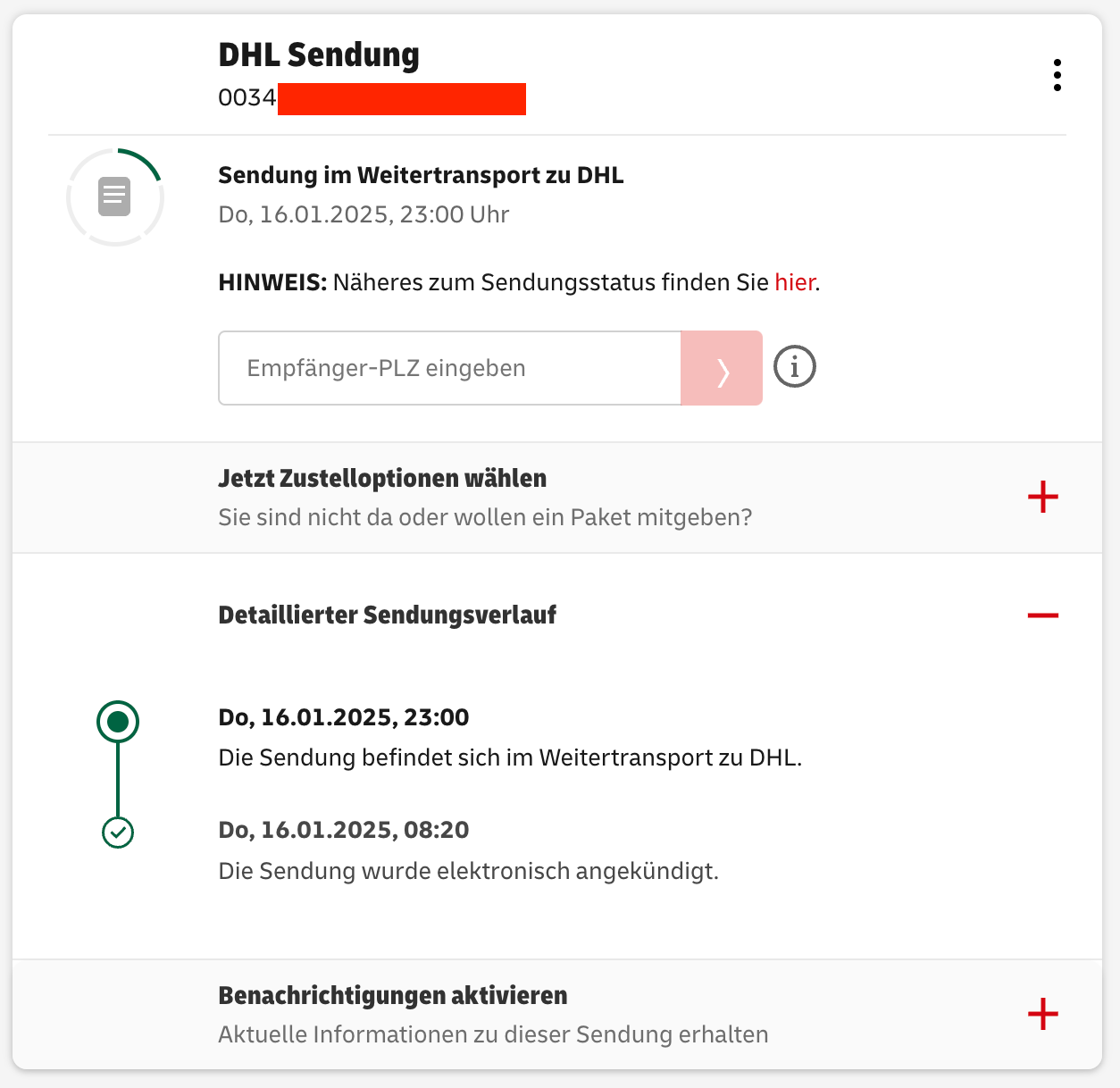1120x1088 pixels.
Task: Click the current status timeline marker
Action: pos(118,722)
